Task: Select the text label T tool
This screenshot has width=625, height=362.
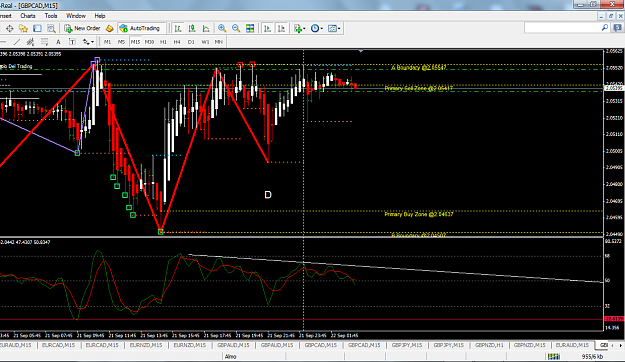Action: (x=72, y=42)
